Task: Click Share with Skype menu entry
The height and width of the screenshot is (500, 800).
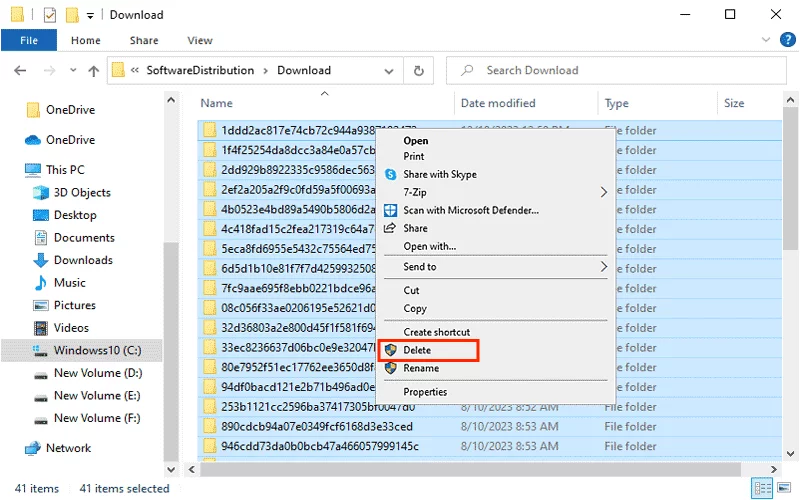Action: (440, 174)
